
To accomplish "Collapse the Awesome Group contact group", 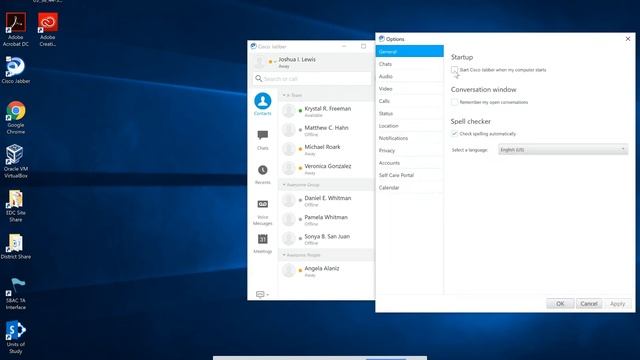I will (x=284, y=185).
